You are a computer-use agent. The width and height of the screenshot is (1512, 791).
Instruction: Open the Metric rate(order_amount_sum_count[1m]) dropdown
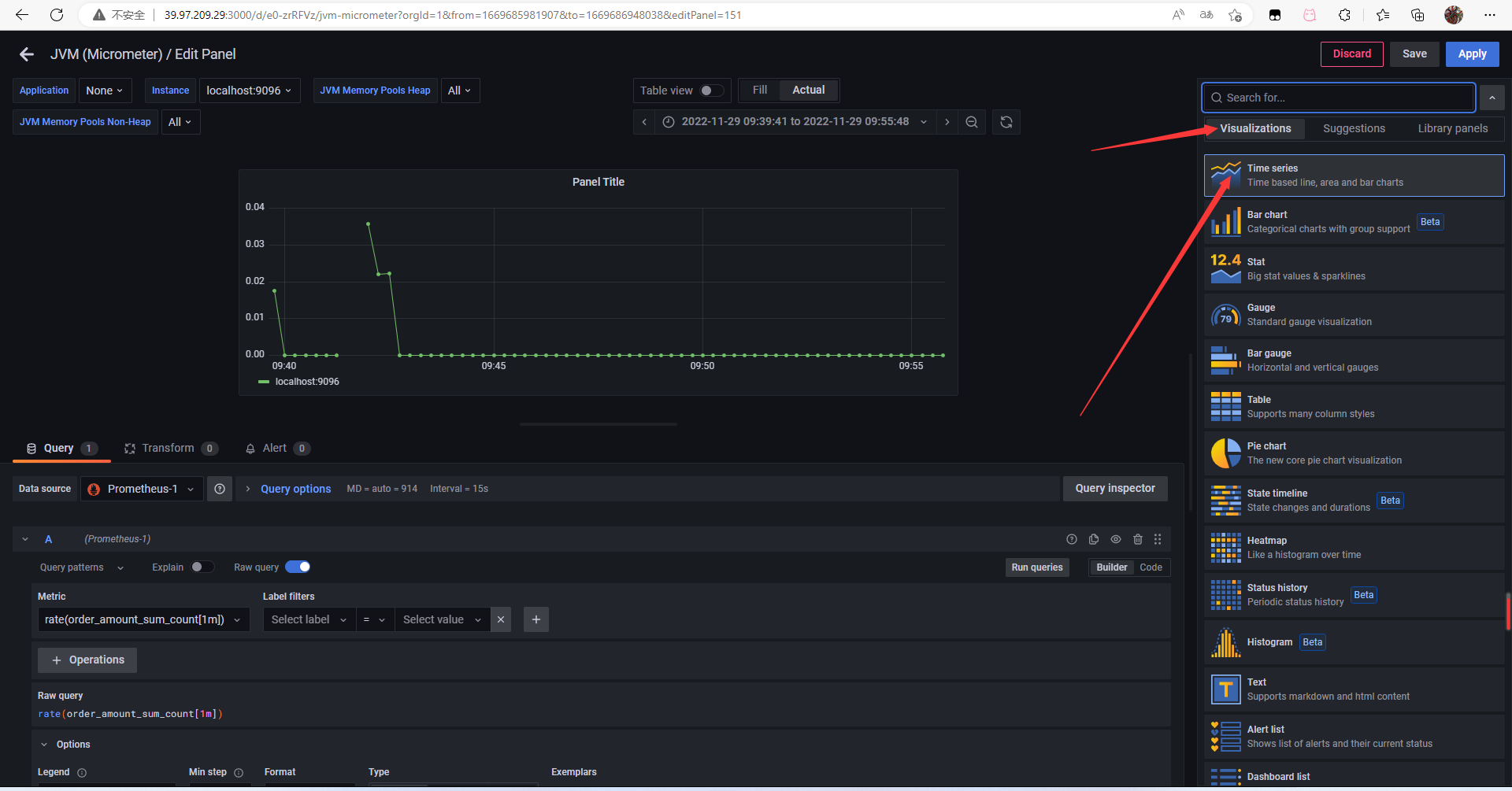(x=143, y=619)
